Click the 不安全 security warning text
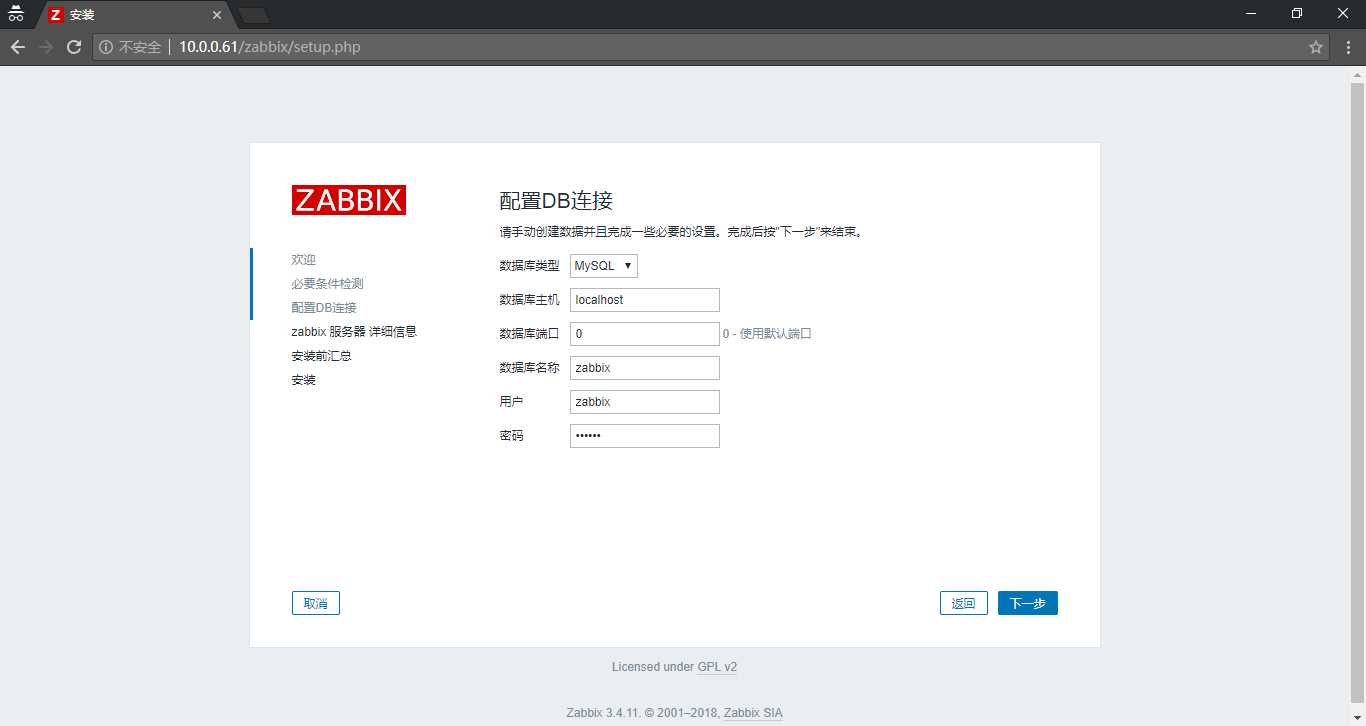The width and height of the screenshot is (1366, 726). point(140,47)
